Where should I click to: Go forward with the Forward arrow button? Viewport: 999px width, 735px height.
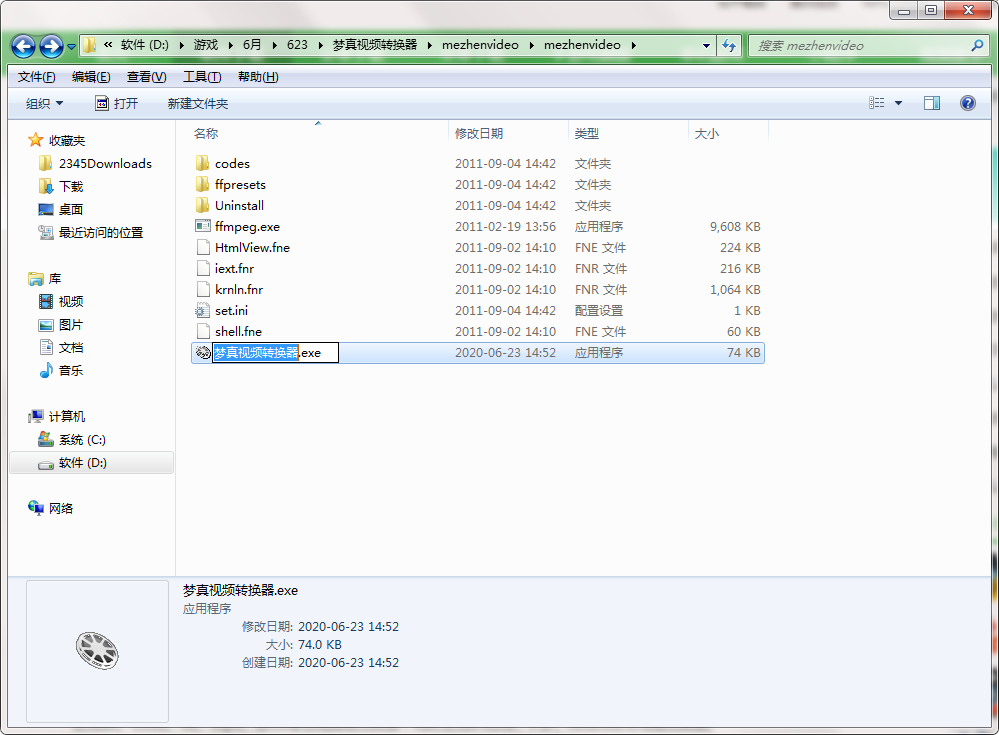51,46
